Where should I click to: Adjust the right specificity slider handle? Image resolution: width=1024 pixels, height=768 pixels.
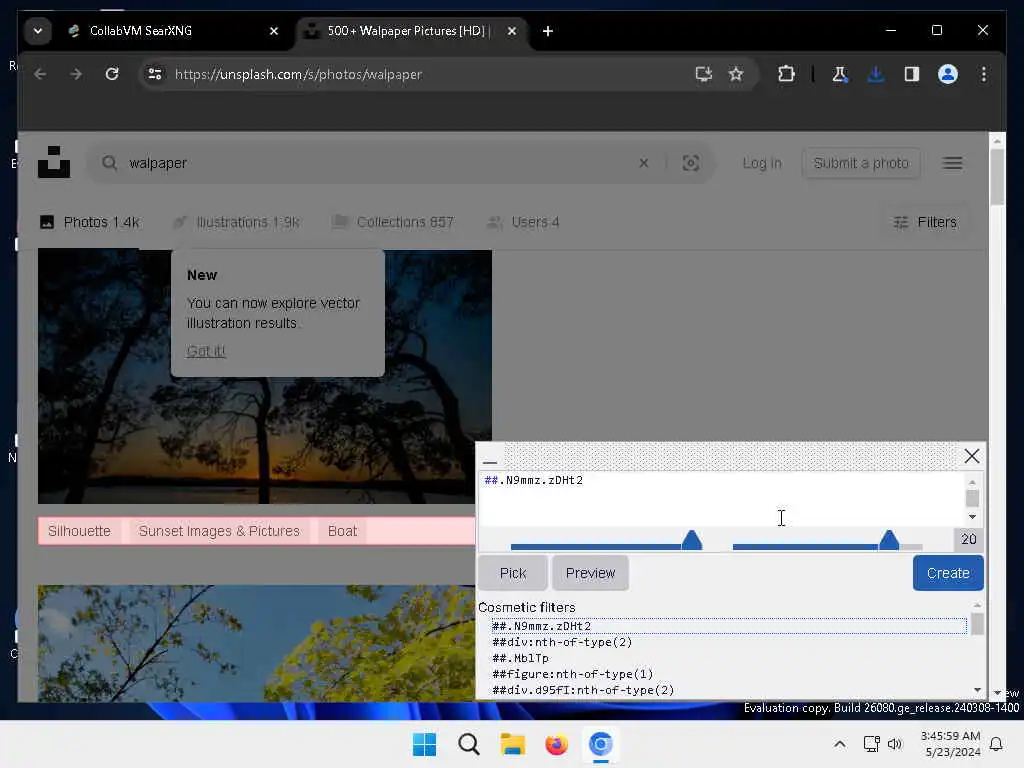pos(889,539)
